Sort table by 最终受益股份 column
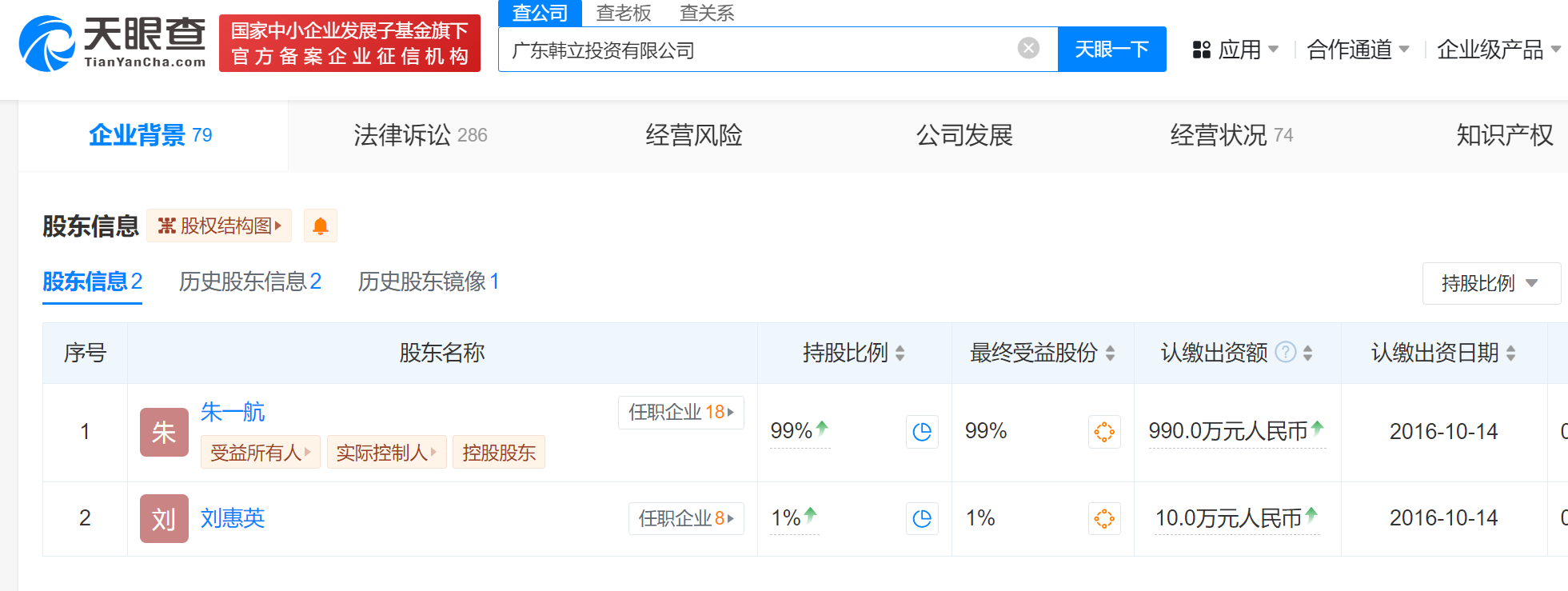The width and height of the screenshot is (1568, 591). (x=1110, y=353)
